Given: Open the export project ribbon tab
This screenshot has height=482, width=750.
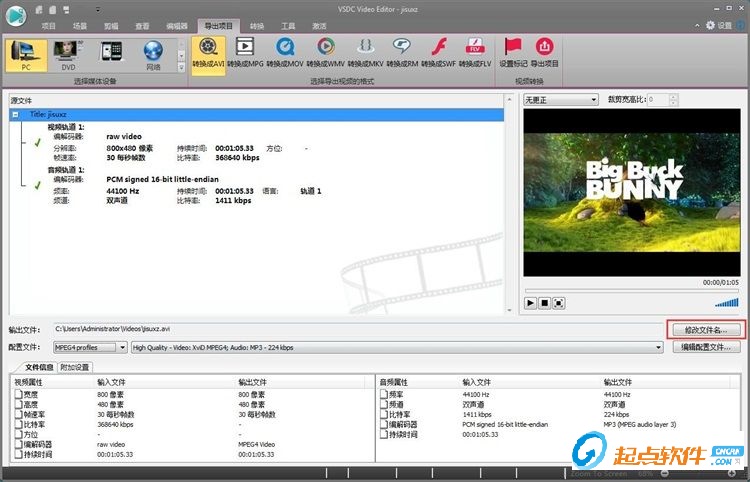Looking at the screenshot, I should (218, 26).
